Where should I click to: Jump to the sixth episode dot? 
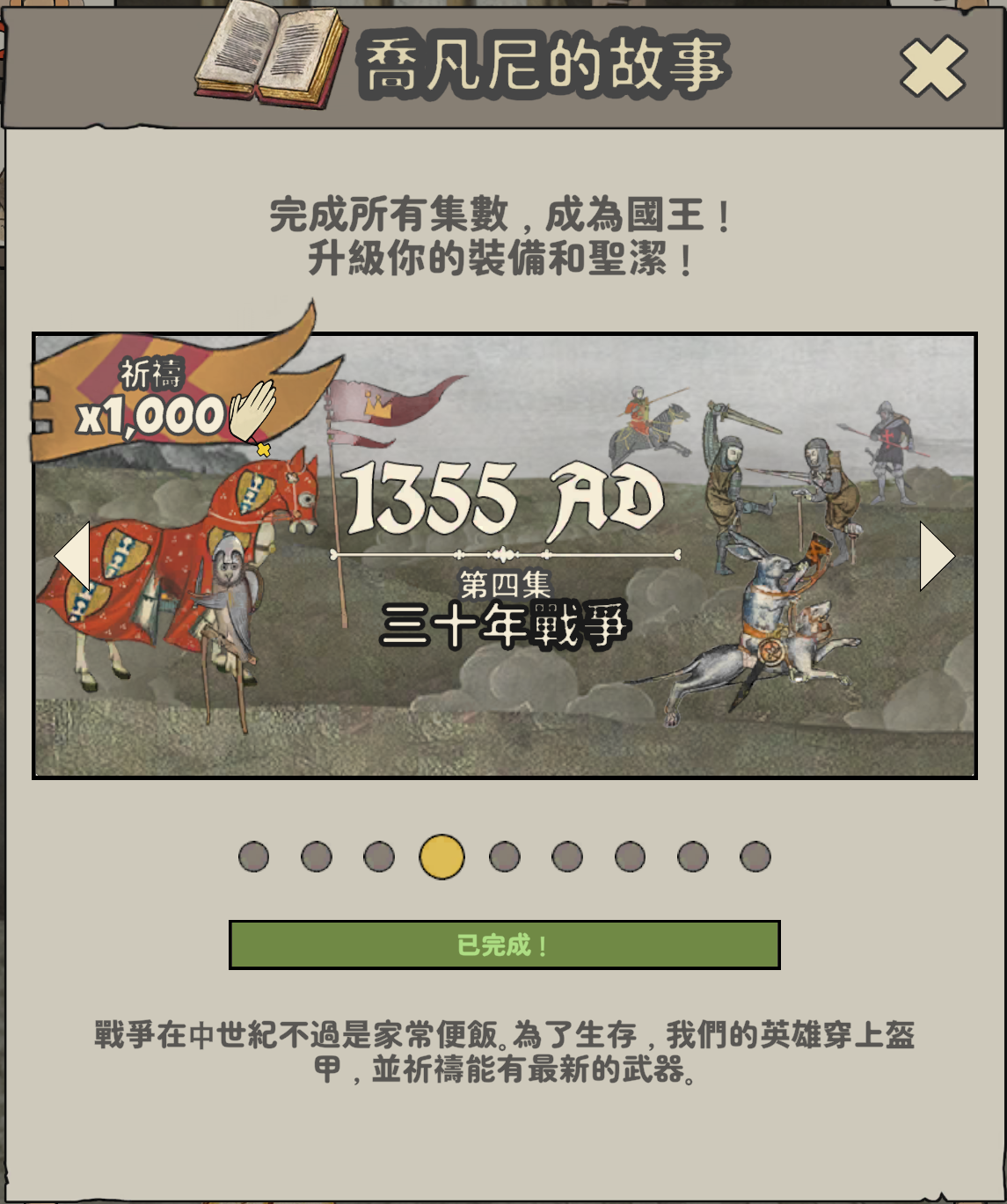pos(567,857)
